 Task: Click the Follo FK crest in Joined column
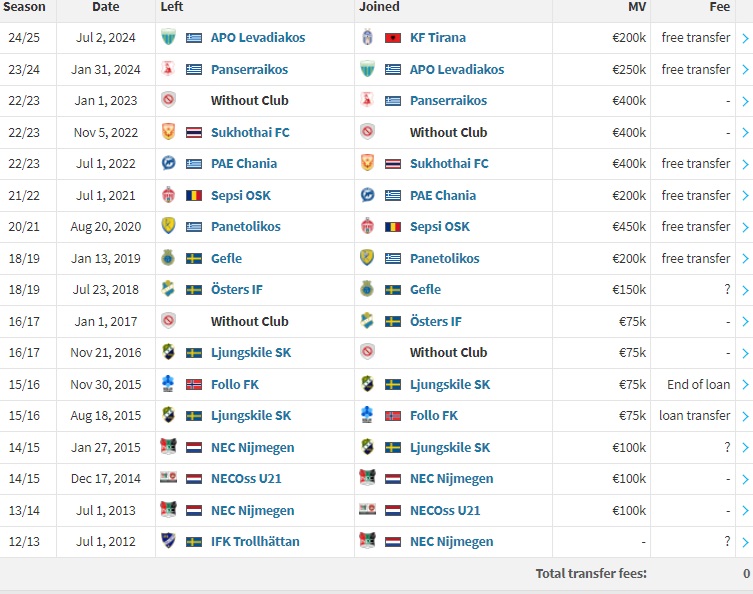(367, 415)
